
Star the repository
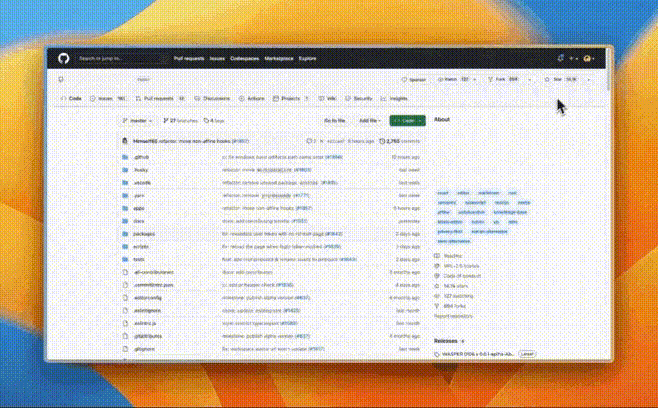point(561,79)
